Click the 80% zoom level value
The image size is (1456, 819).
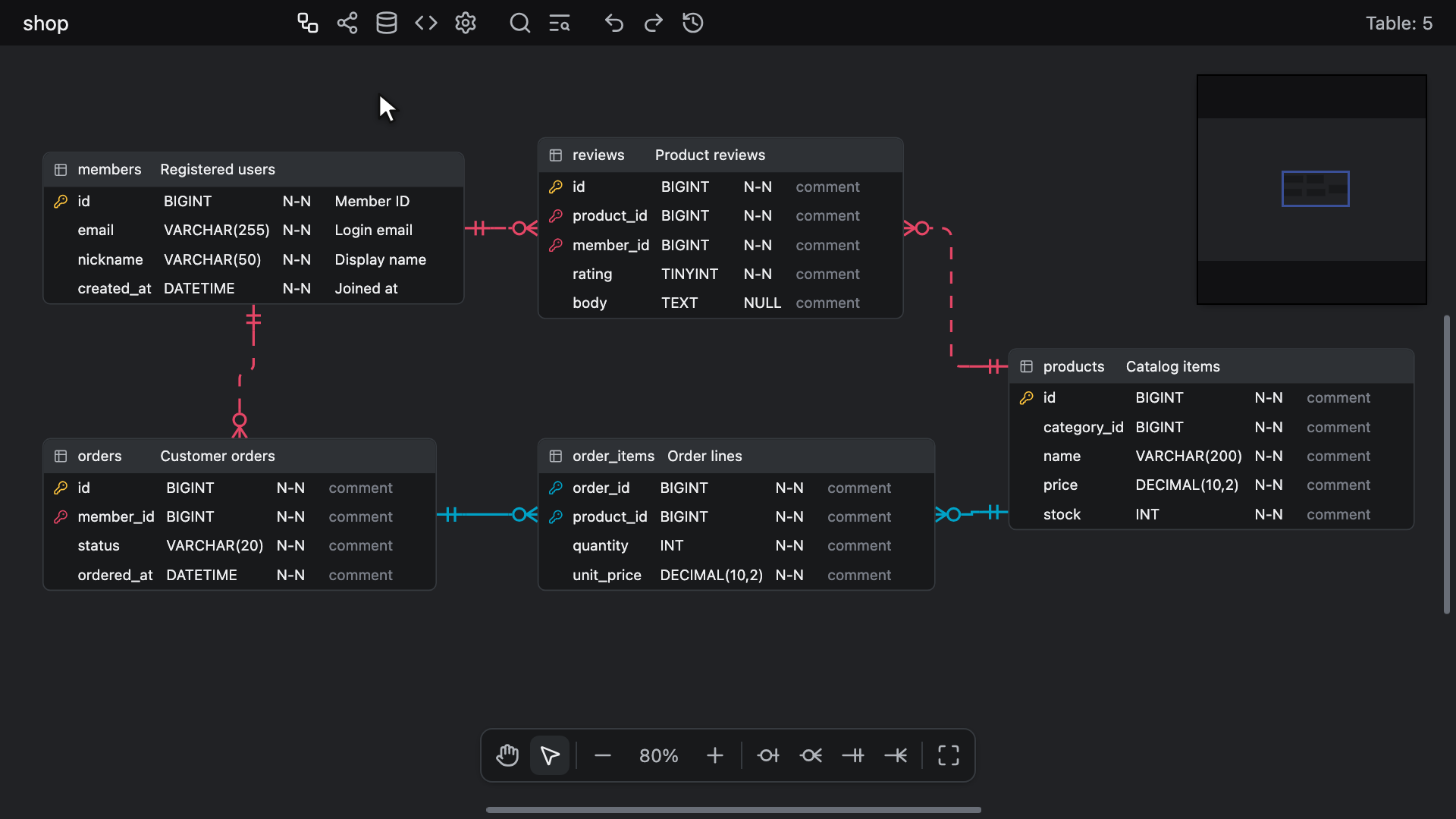point(658,755)
